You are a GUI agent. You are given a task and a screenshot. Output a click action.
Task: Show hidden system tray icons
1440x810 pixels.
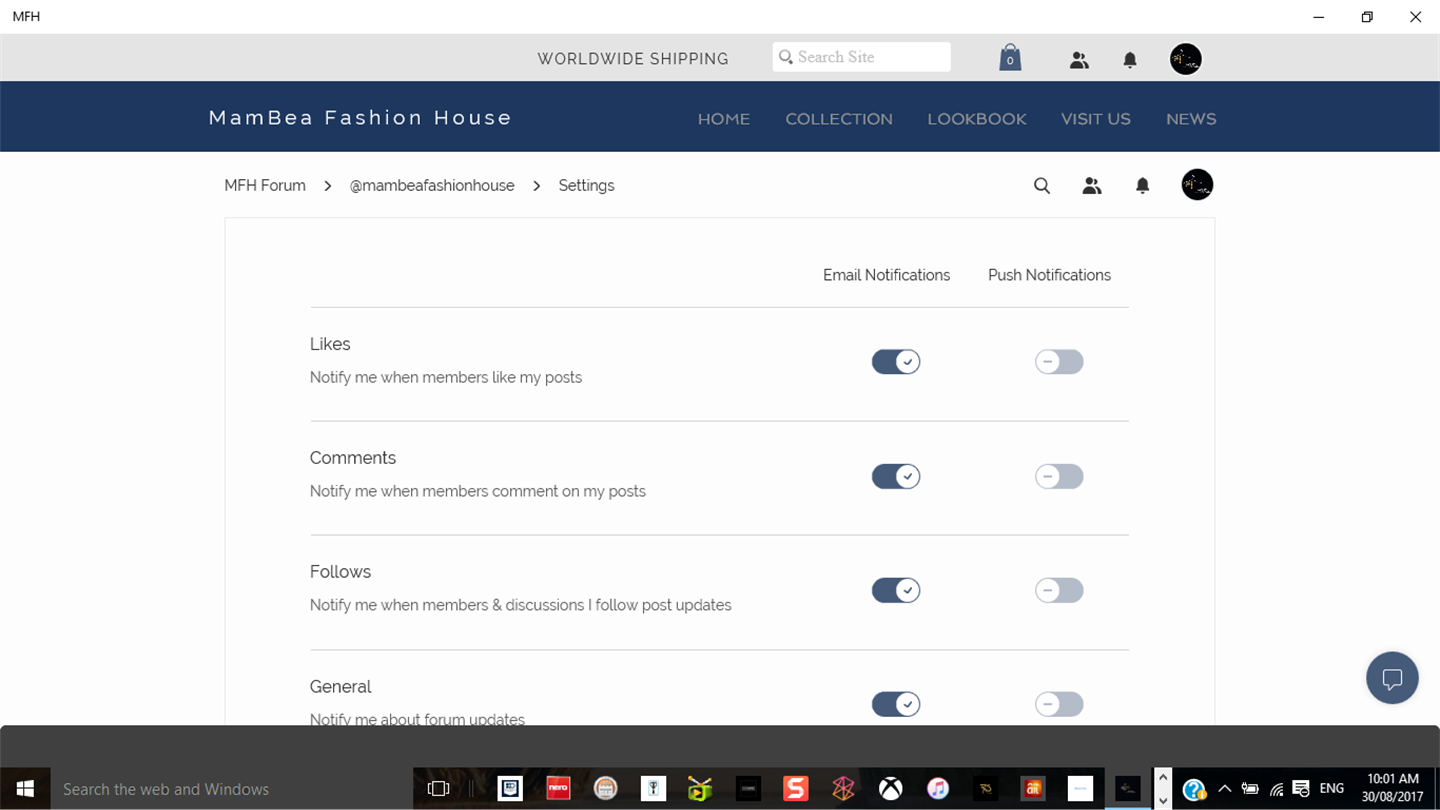coord(1224,789)
